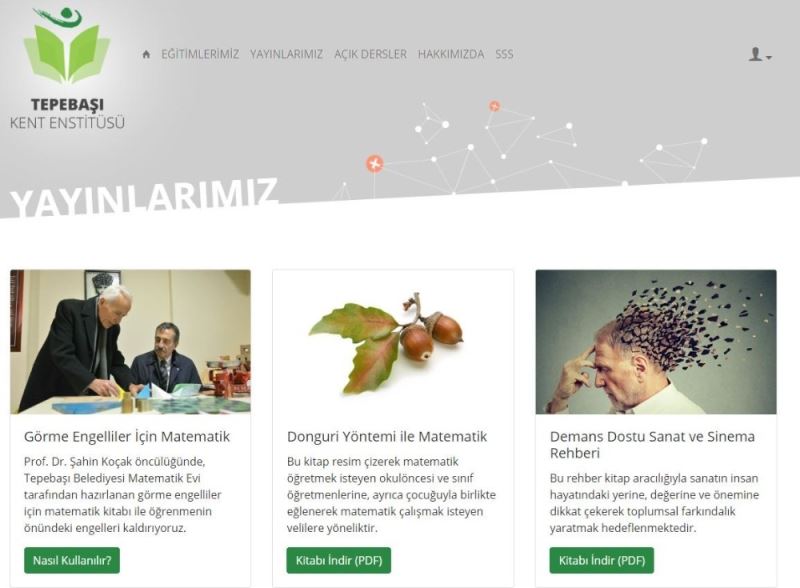Open the YAYINLARIMIZ menu item
The width and height of the screenshot is (800, 588).
(286, 54)
